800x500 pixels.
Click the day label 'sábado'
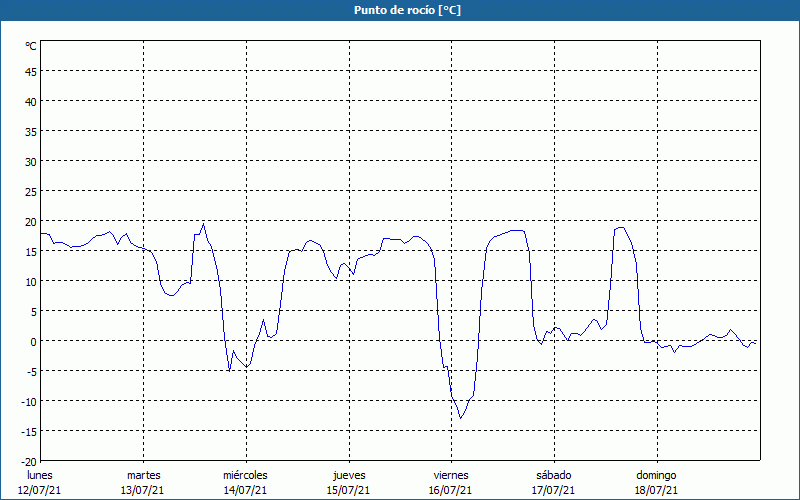(554, 476)
